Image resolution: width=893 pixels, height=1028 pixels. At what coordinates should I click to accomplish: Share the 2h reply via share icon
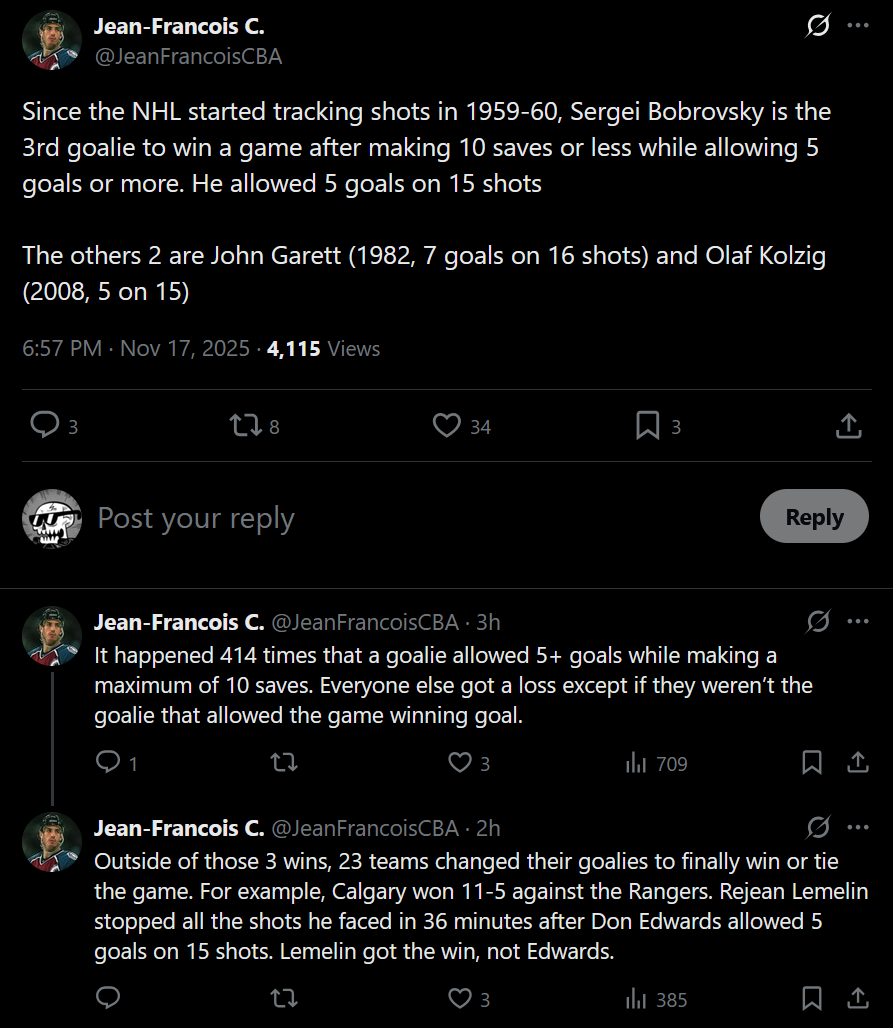pyautogui.click(x=857, y=999)
